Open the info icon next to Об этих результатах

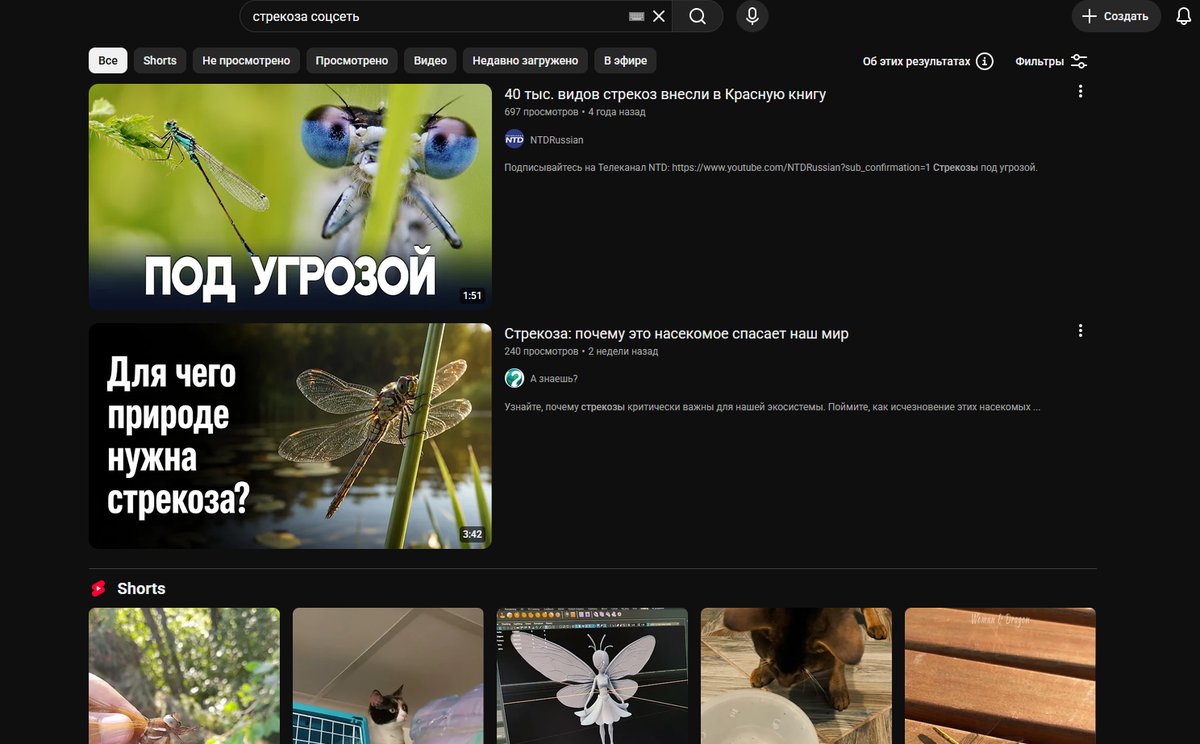click(984, 61)
